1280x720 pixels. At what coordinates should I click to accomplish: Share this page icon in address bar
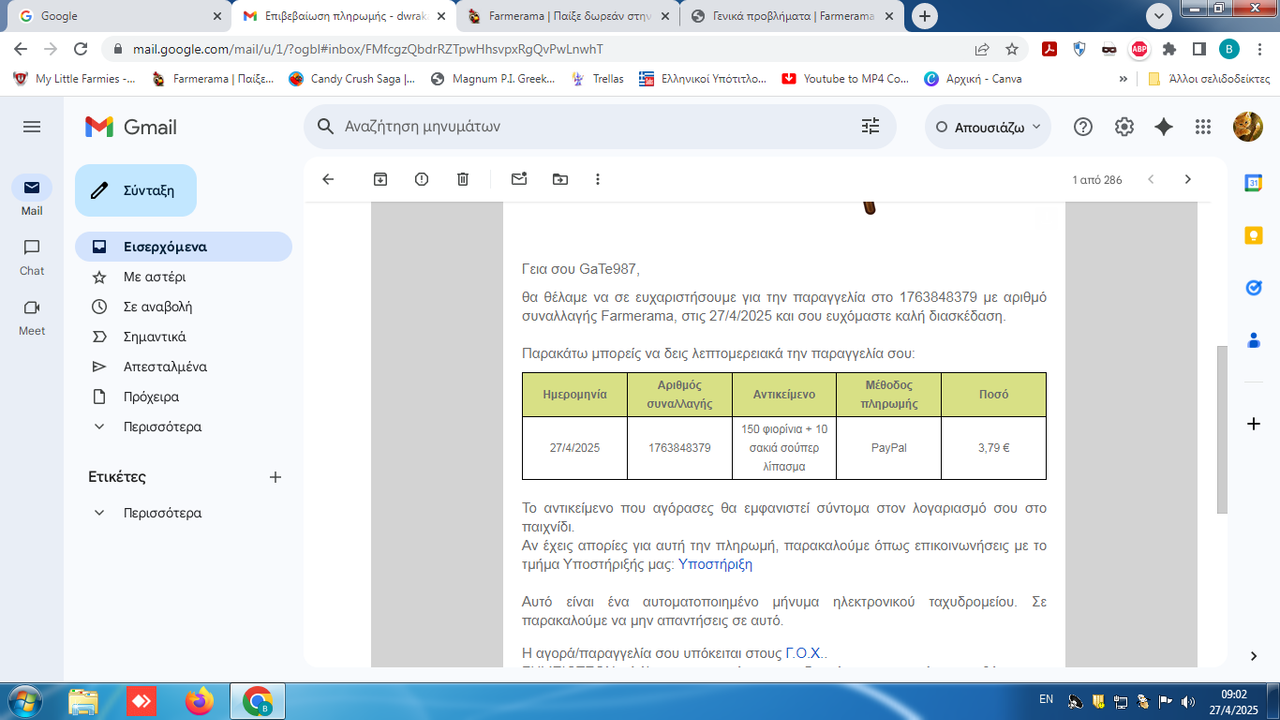[982, 49]
